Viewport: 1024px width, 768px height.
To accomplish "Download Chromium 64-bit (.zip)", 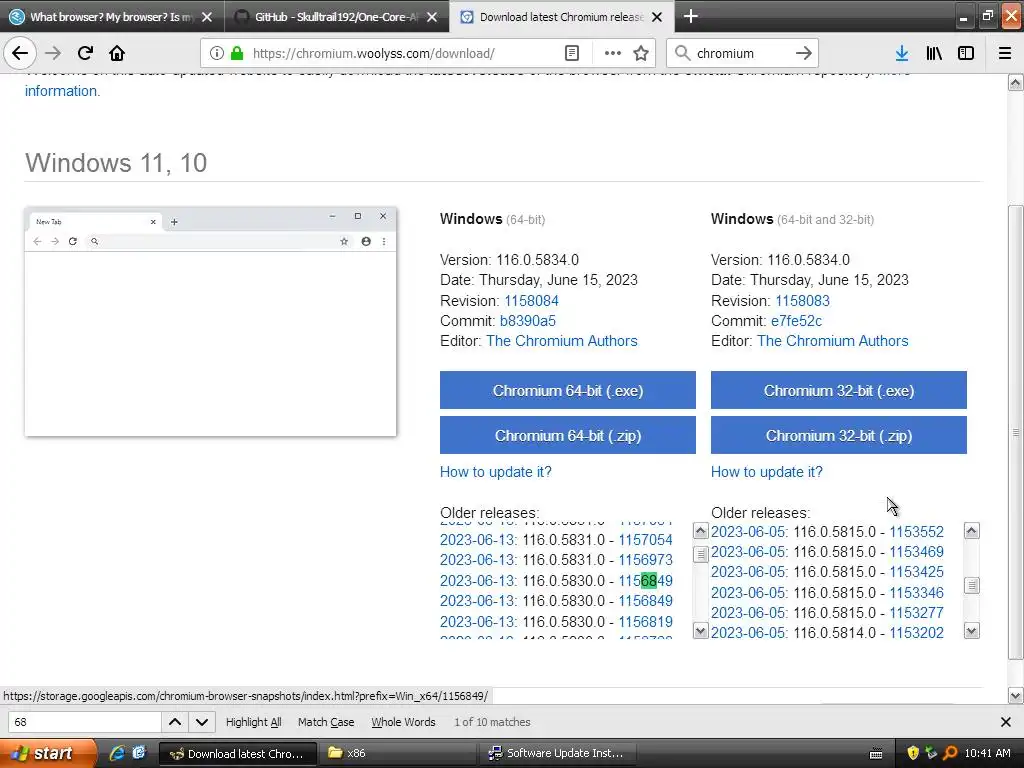I will (x=568, y=435).
